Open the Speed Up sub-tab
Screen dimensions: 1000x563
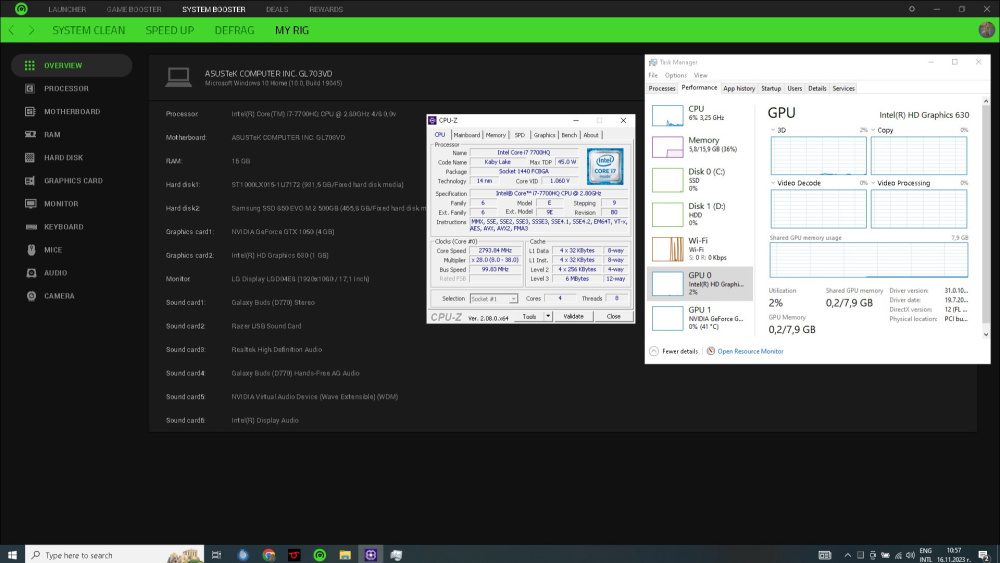[x=170, y=30]
